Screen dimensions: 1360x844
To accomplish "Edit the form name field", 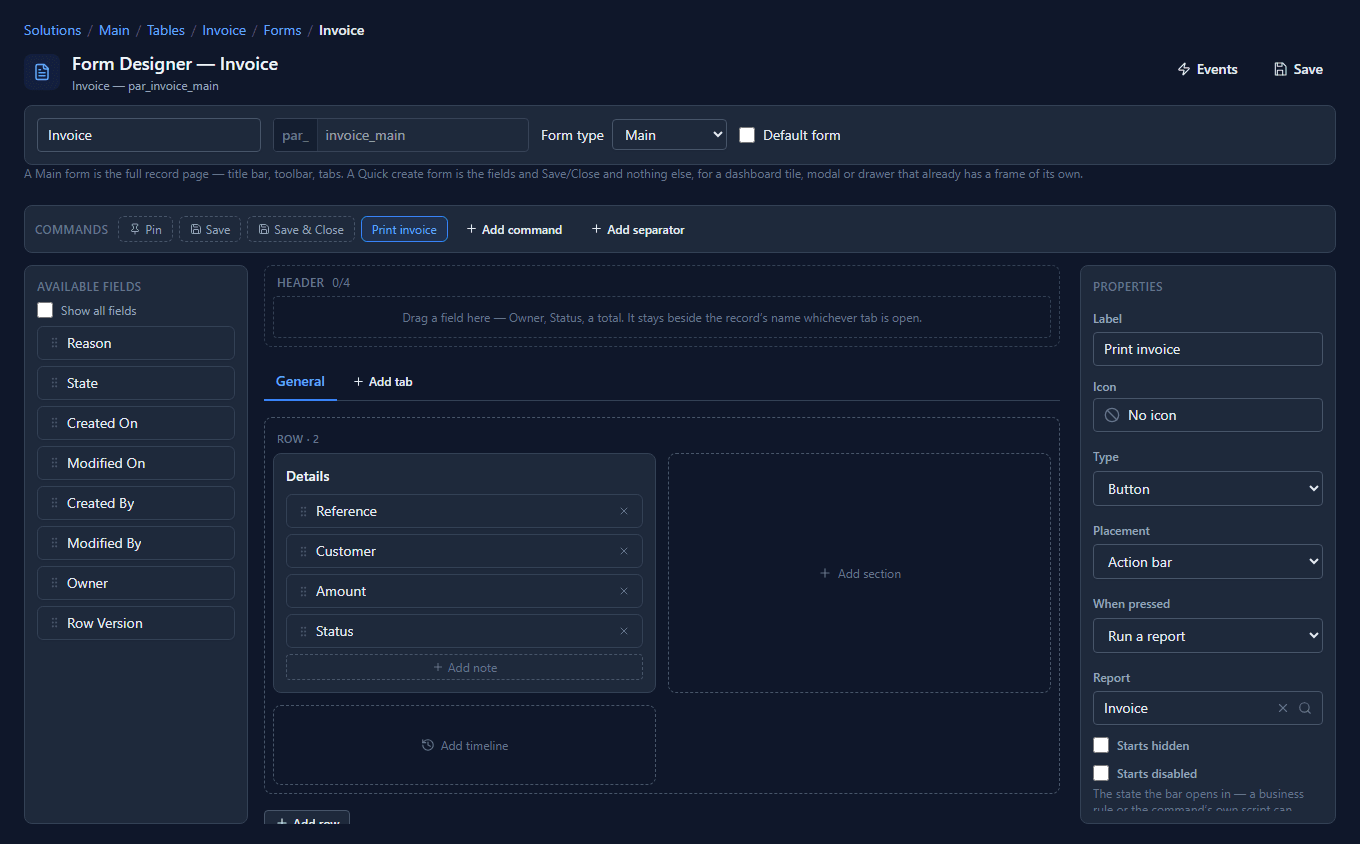I will click(x=149, y=135).
